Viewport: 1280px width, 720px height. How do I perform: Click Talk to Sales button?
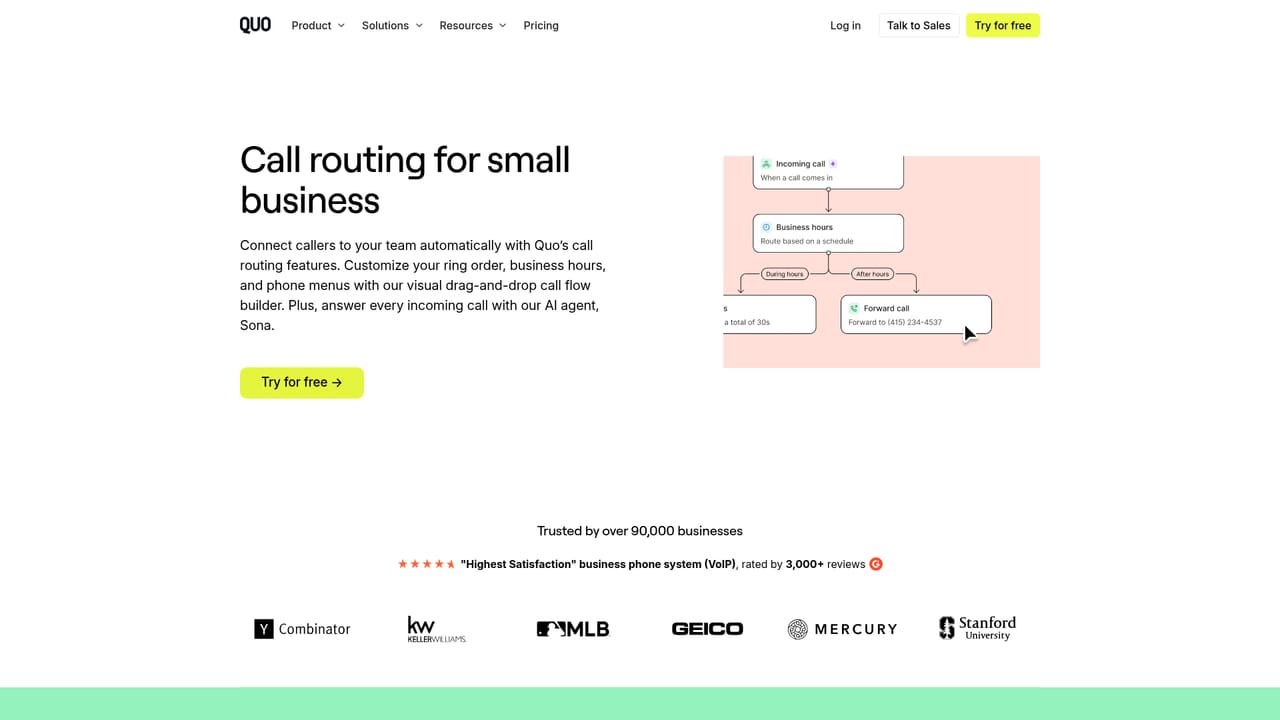pos(919,25)
